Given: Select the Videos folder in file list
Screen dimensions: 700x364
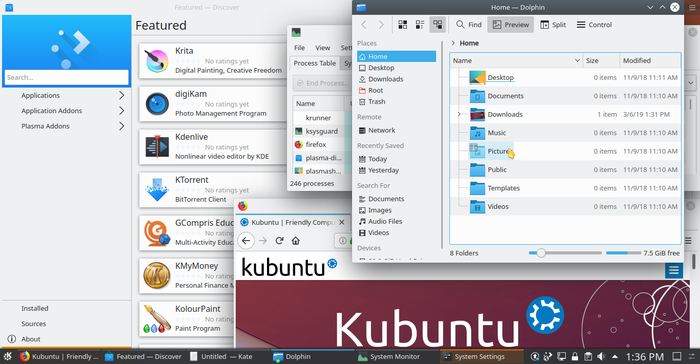Looking at the screenshot, I should point(498,206).
